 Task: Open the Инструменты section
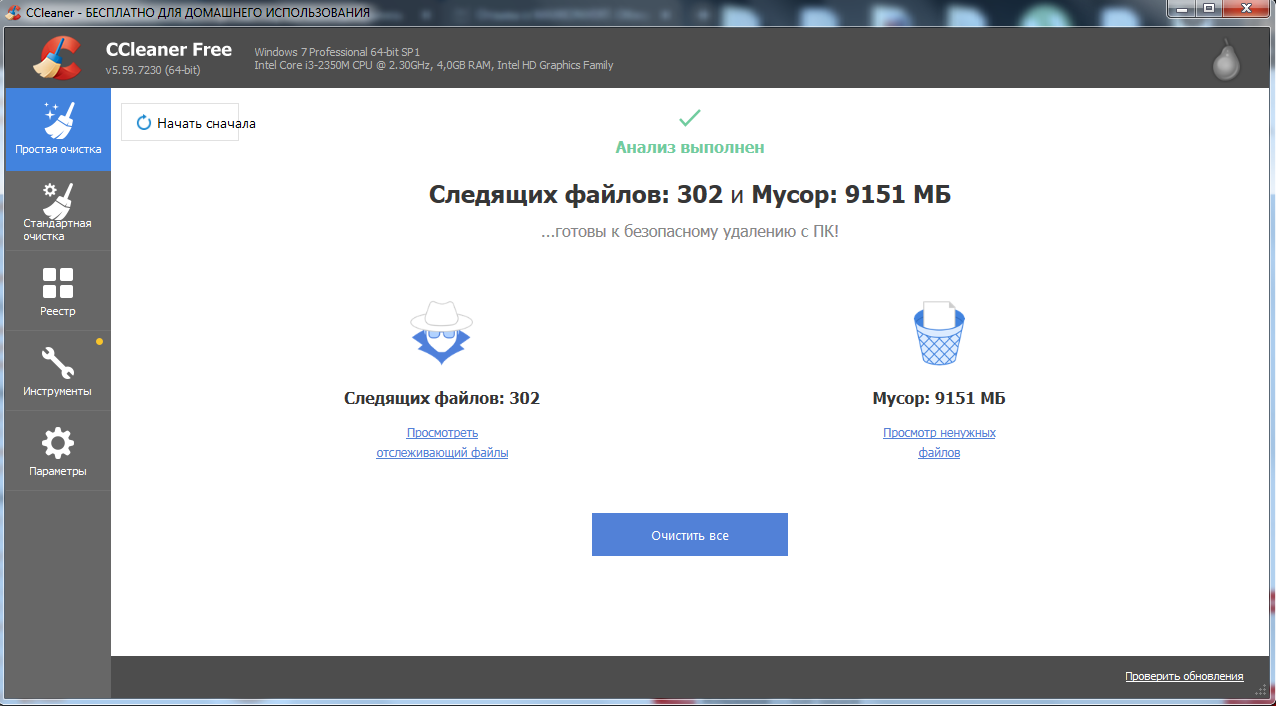click(58, 371)
